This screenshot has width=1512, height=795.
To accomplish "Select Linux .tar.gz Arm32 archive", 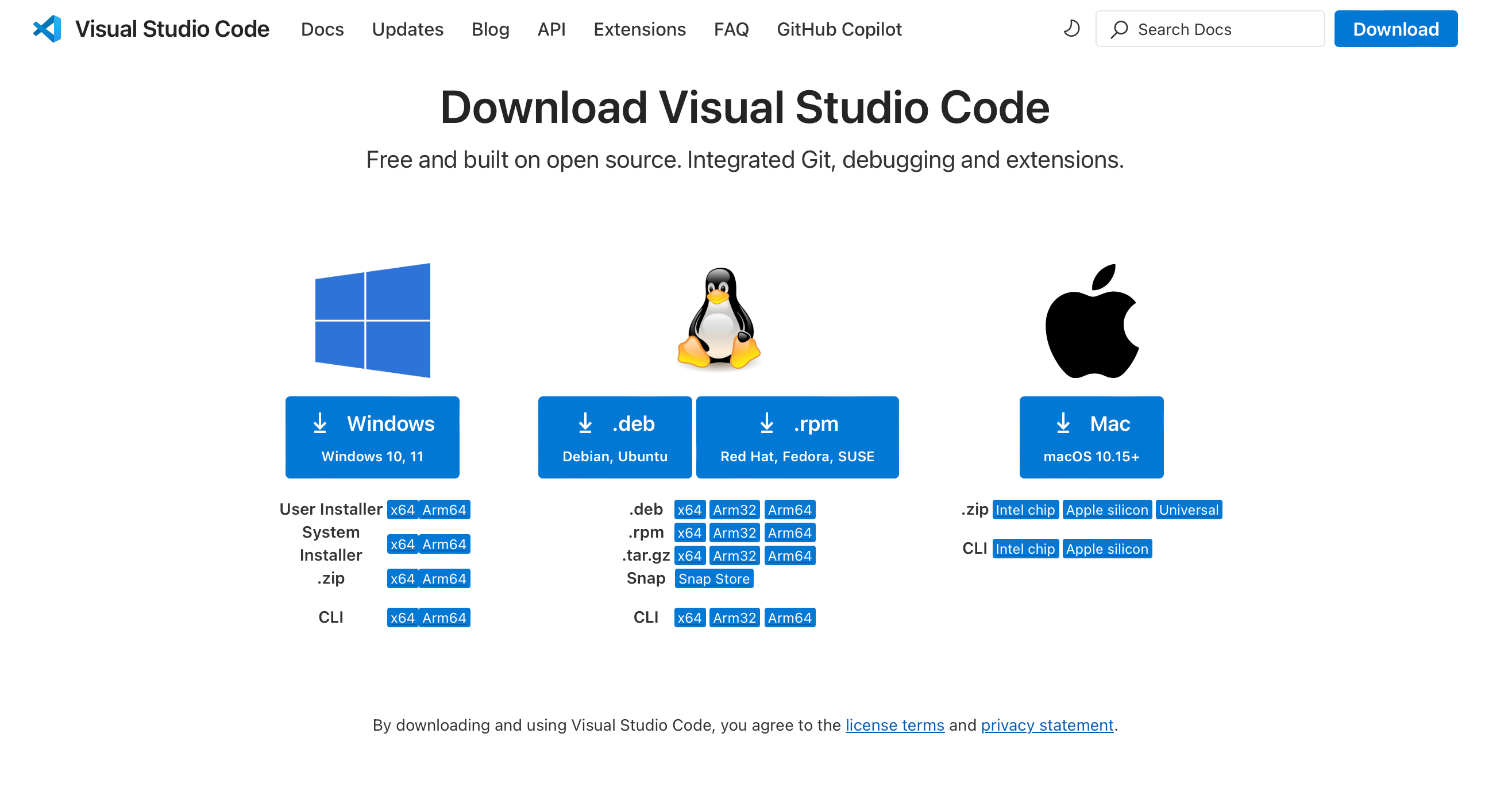I will point(734,555).
